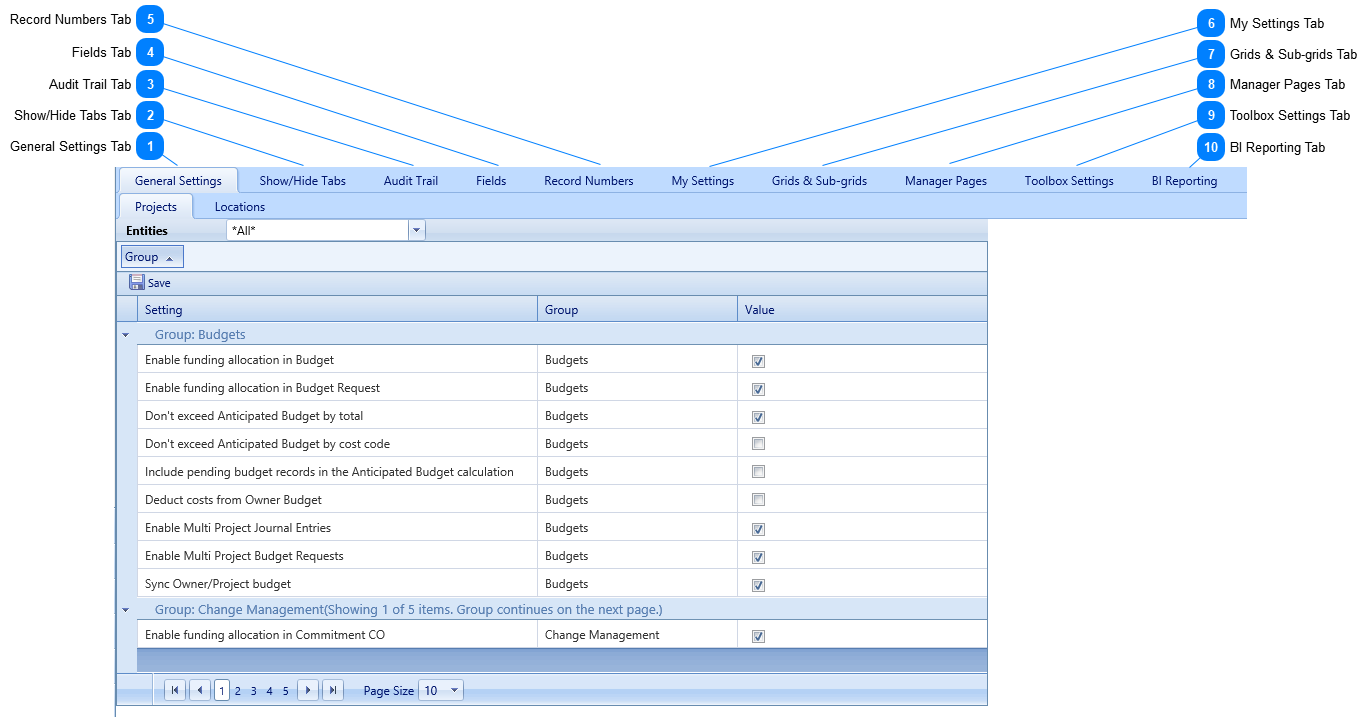Go to page 2

click(x=238, y=691)
